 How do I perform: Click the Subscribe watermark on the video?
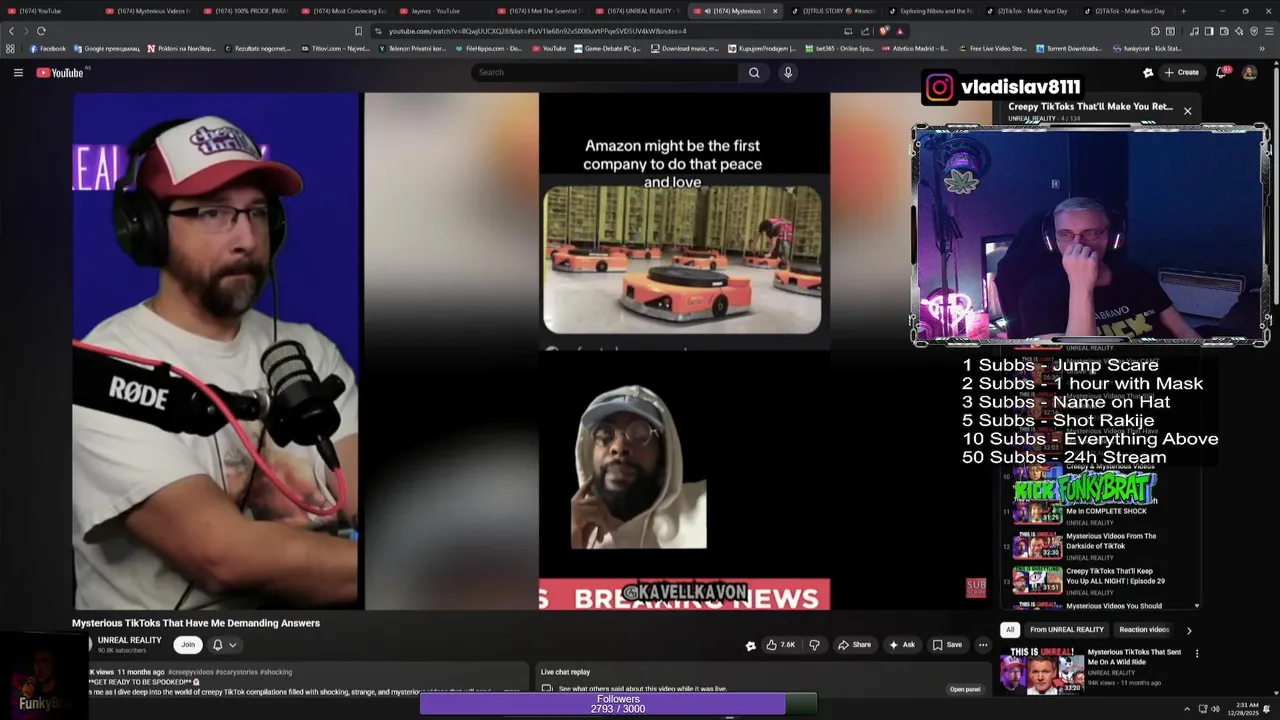[976, 588]
